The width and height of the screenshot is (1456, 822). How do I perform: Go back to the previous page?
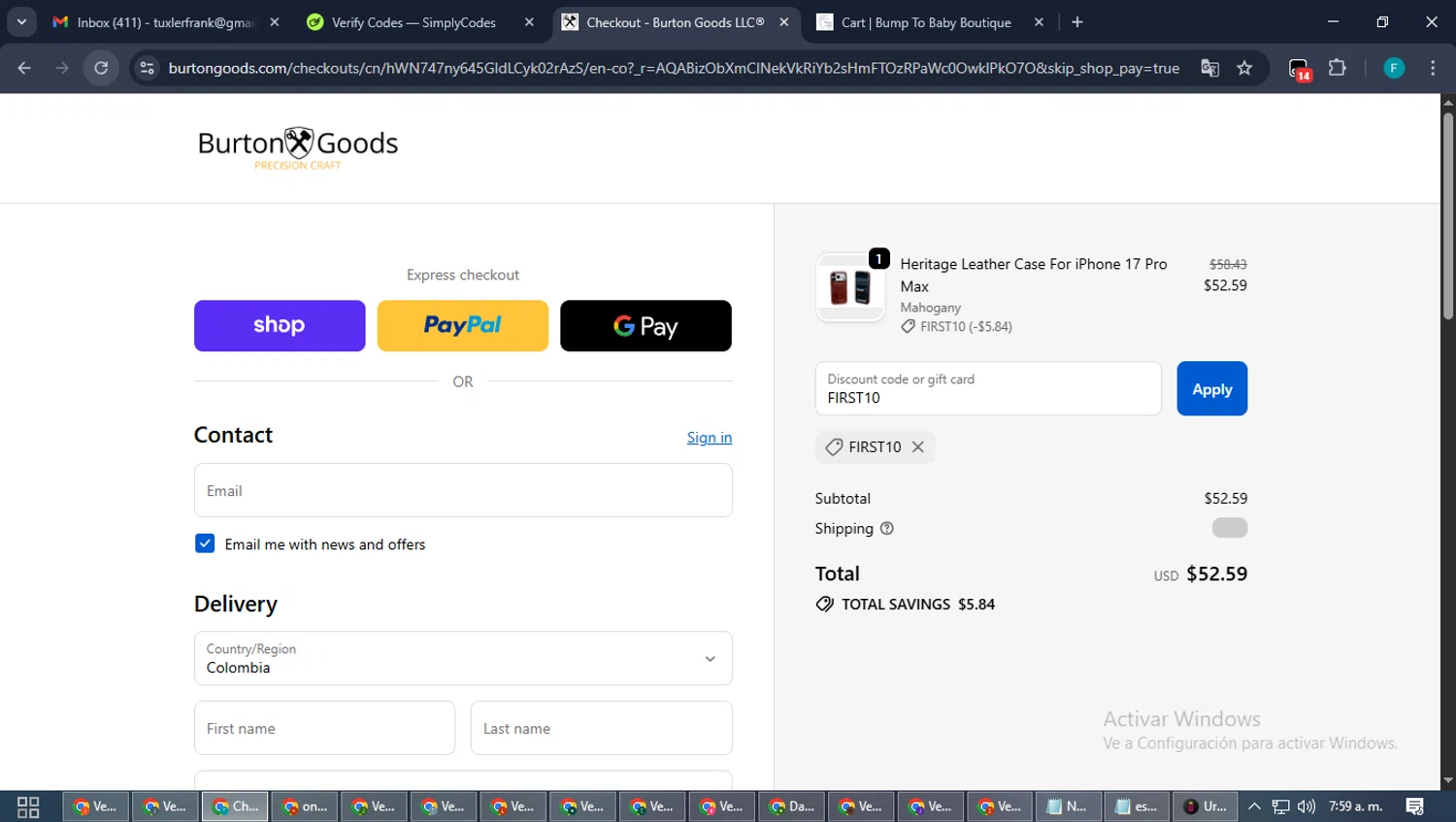coord(24,68)
